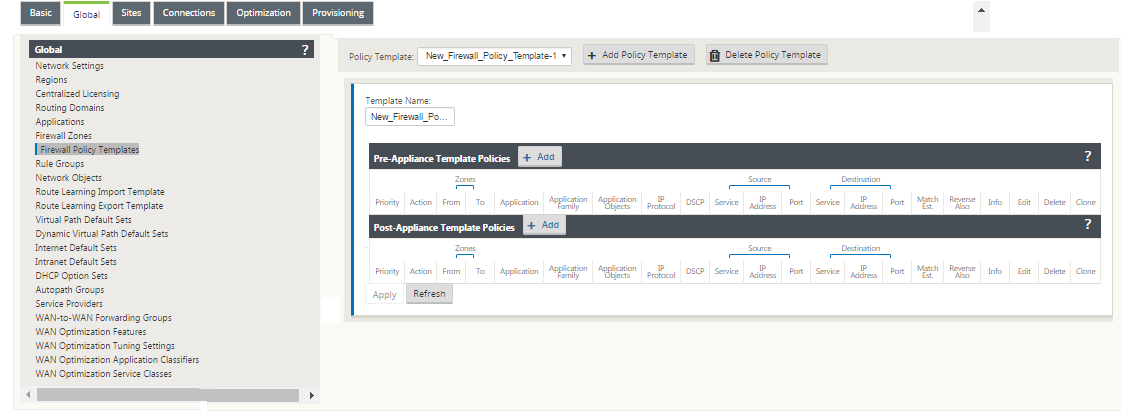
Task: Open help for Post-Appliance Template Policies
Action: pos(1087,224)
